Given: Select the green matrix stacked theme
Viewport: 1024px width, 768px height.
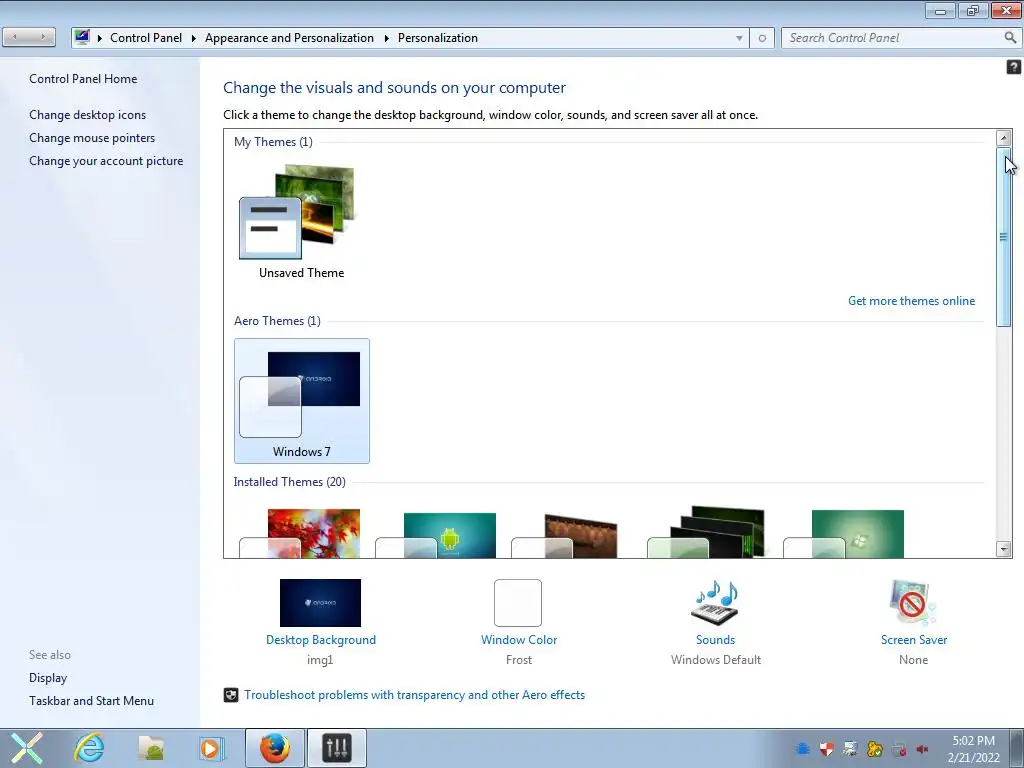Looking at the screenshot, I should point(705,532).
